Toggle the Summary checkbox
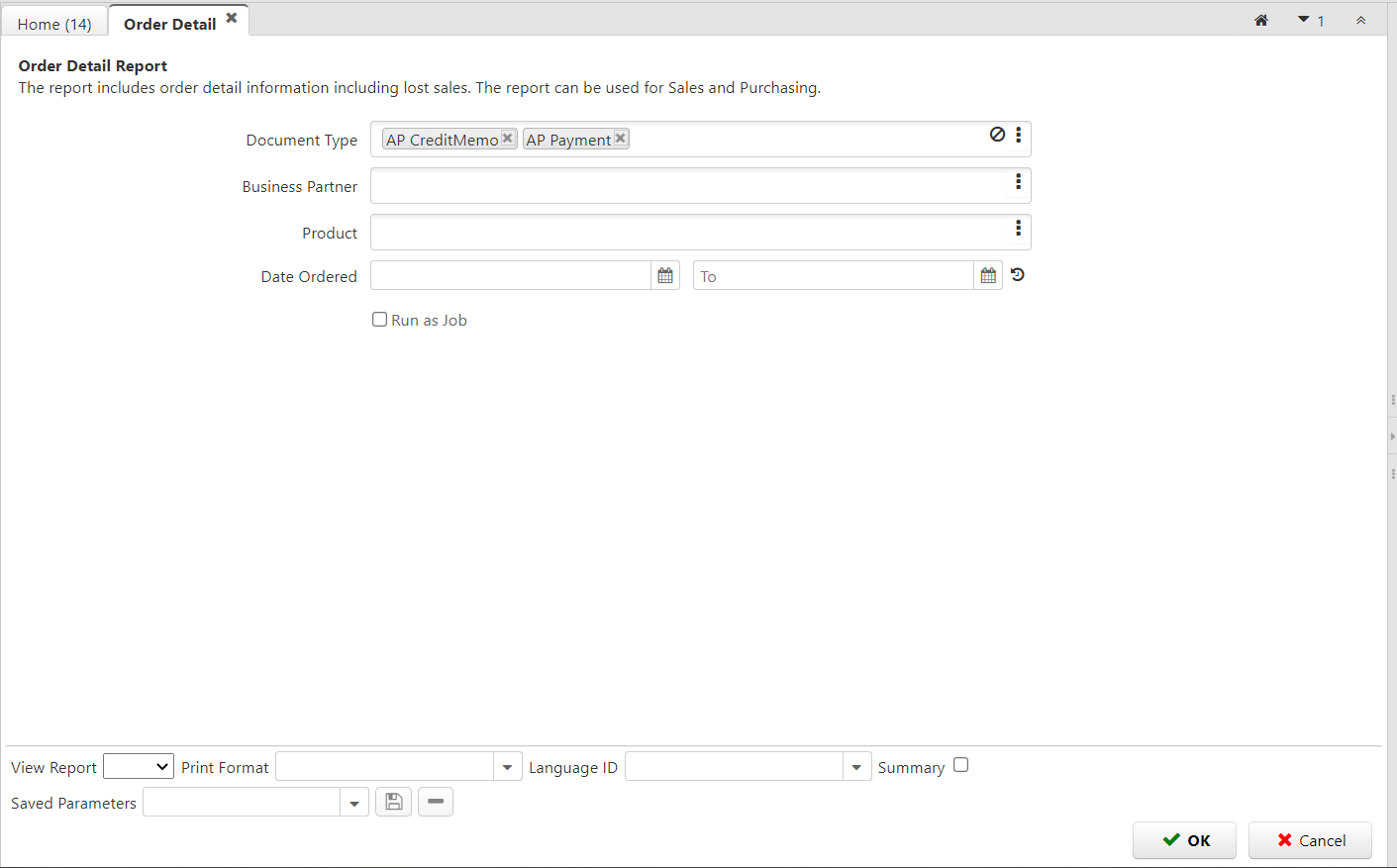The width and height of the screenshot is (1397, 868). 960,765
